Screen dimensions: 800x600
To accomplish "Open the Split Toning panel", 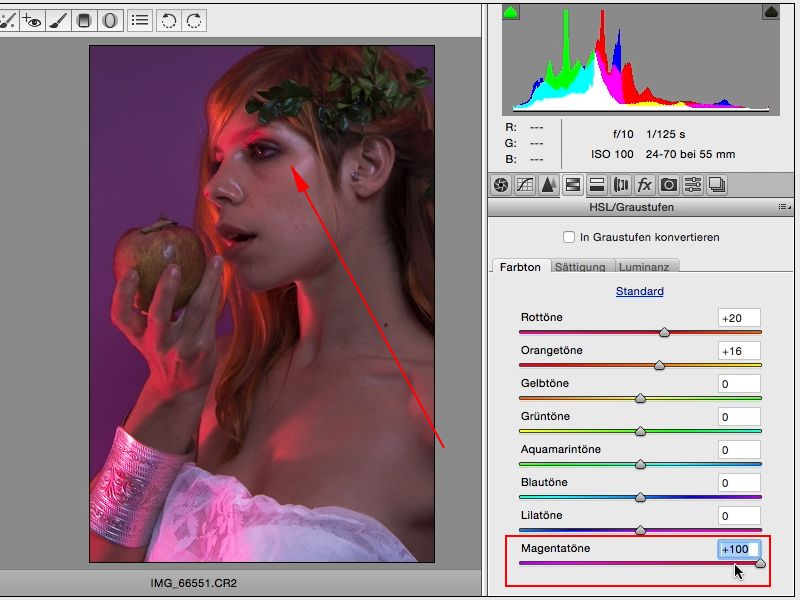I will pos(596,185).
